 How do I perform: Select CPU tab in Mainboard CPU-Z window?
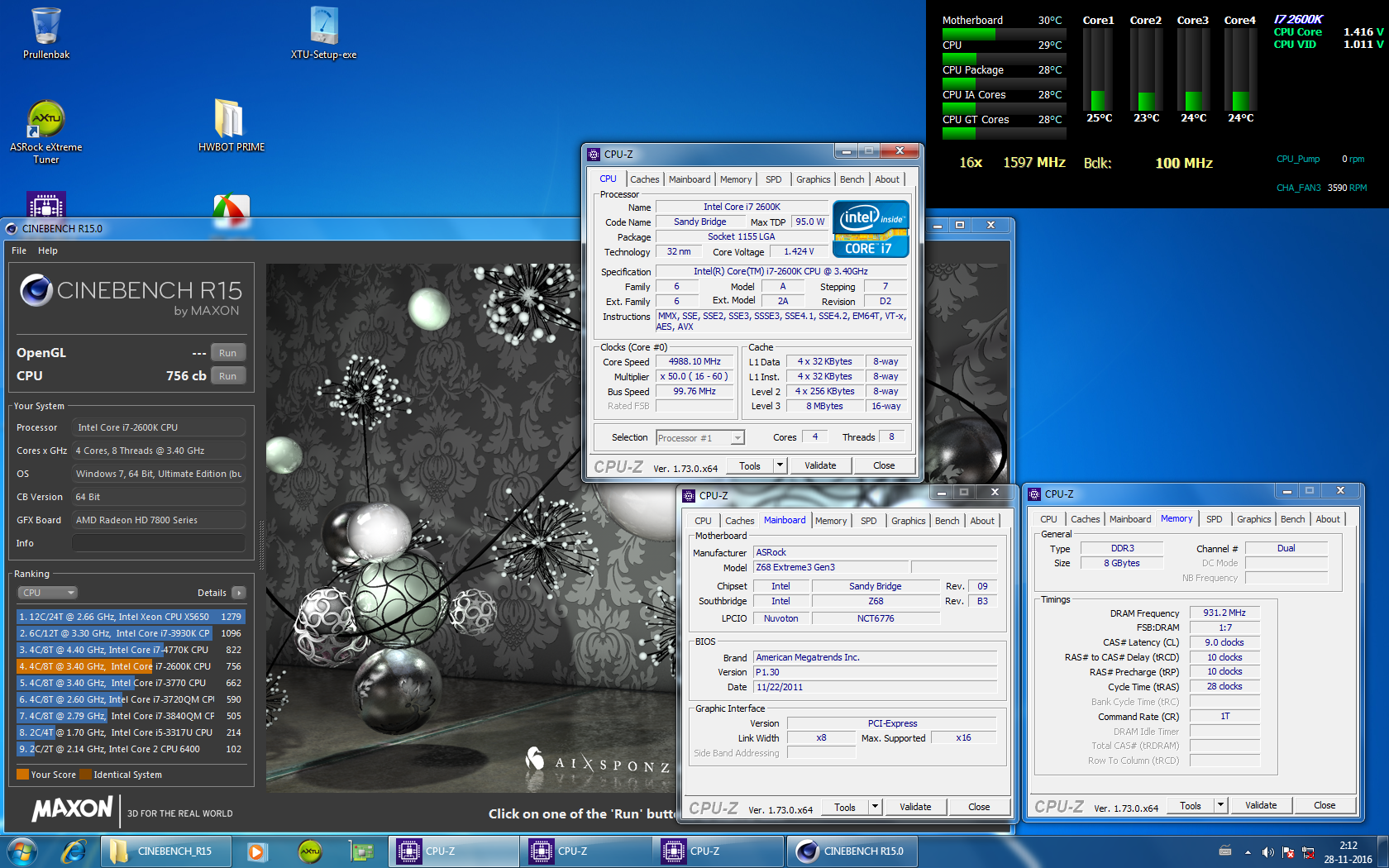click(703, 521)
